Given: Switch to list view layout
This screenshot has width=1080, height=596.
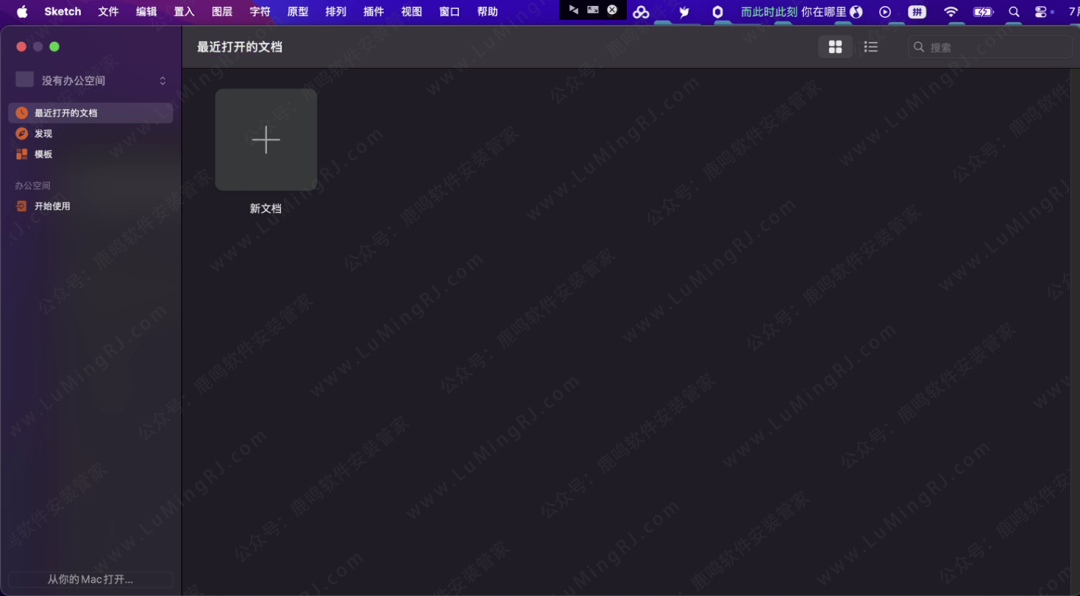Looking at the screenshot, I should 870,46.
